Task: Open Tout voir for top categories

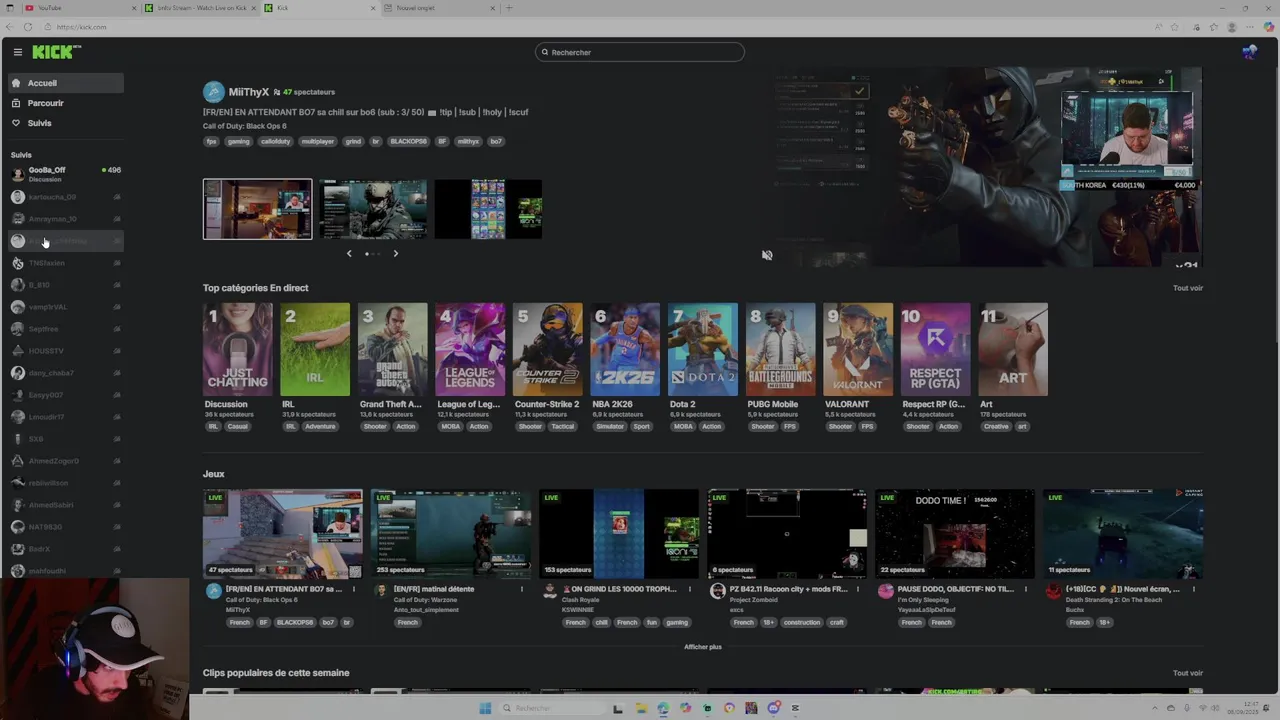Action: pyautogui.click(x=1188, y=288)
